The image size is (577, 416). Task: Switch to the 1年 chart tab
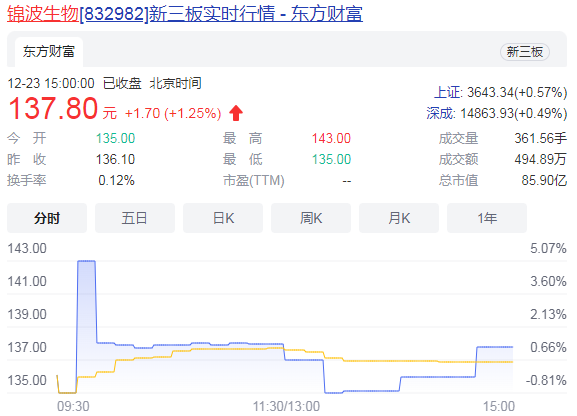click(487, 218)
